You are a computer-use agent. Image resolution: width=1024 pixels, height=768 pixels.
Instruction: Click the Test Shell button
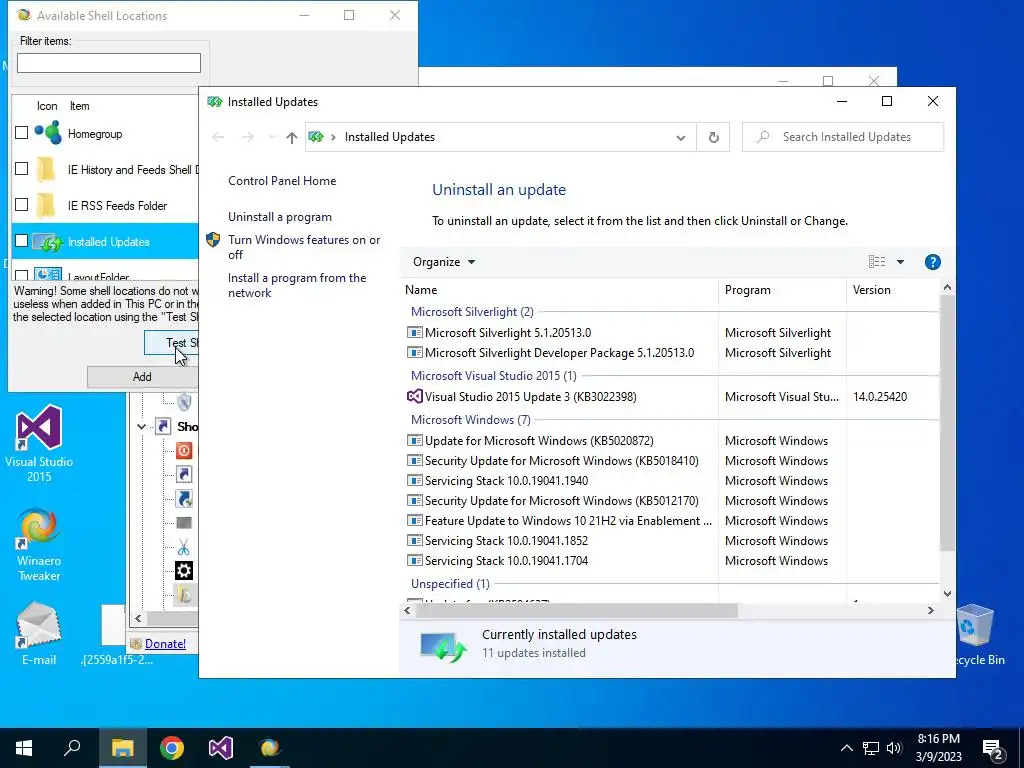(x=172, y=343)
